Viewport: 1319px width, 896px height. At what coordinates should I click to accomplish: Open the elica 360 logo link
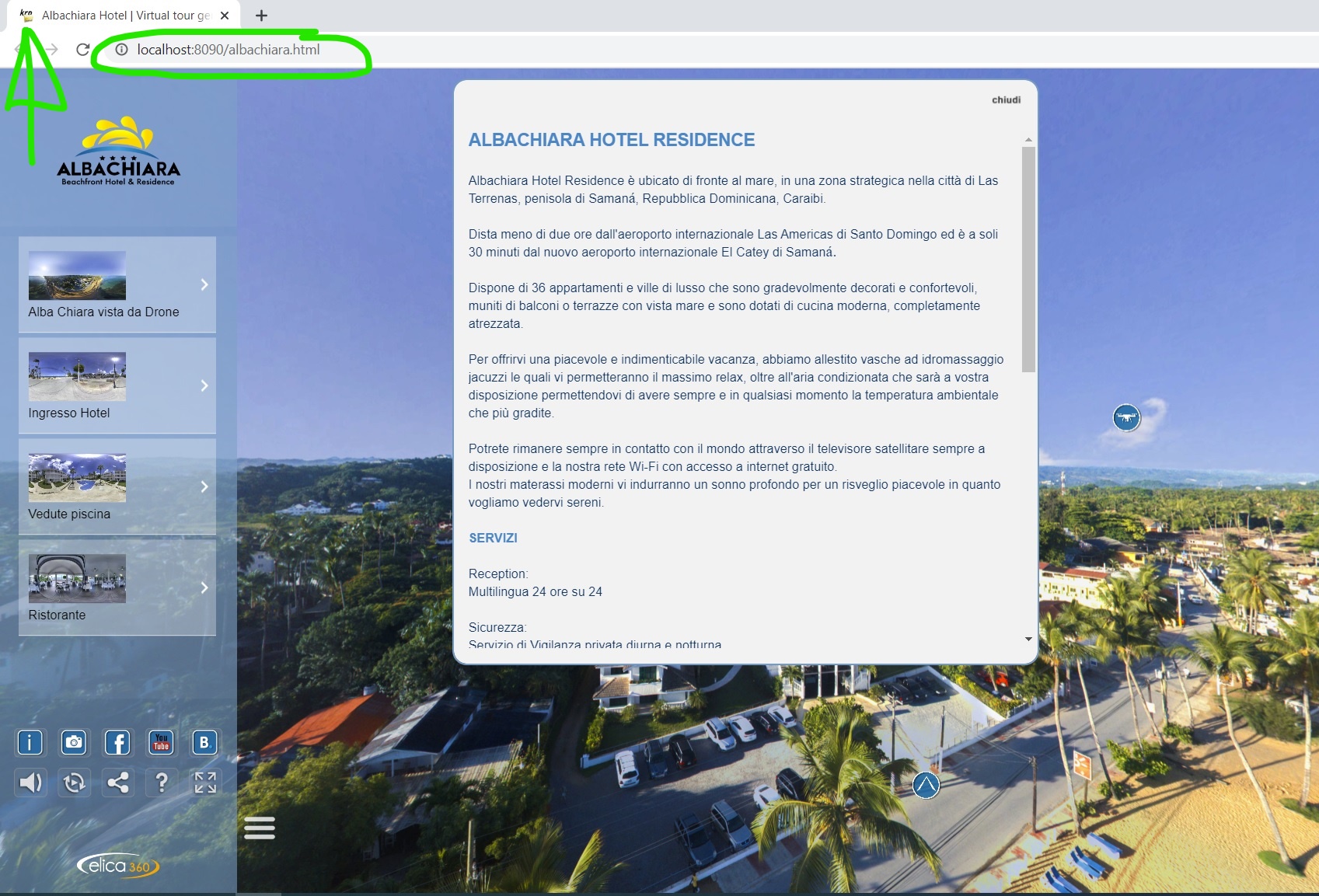point(117,865)
